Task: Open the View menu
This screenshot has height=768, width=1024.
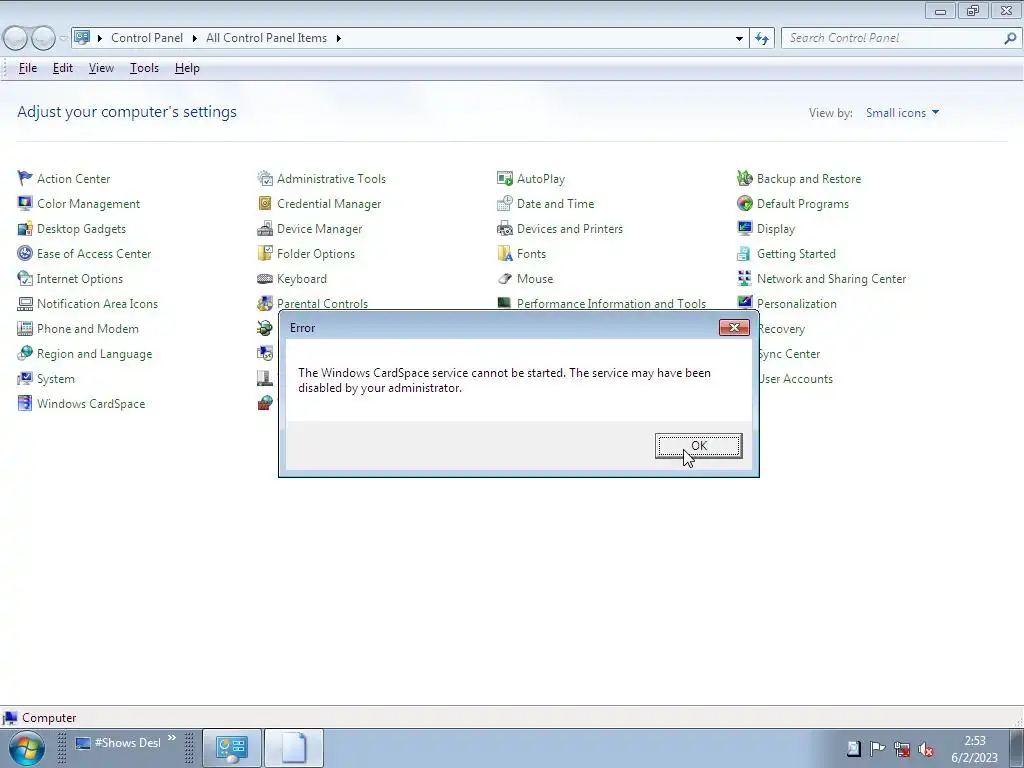Action: (x=101, y=68)
